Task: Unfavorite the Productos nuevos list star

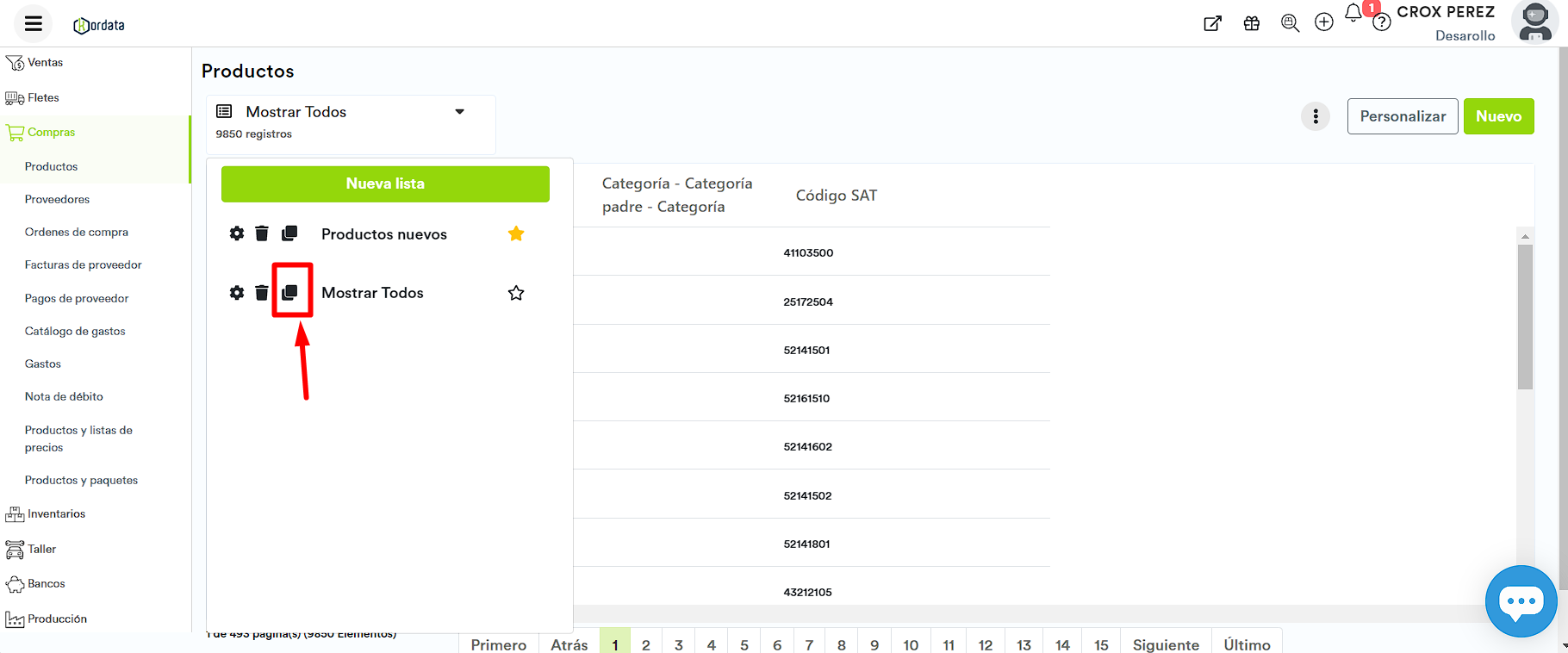Action: click(x=516, y=233)
